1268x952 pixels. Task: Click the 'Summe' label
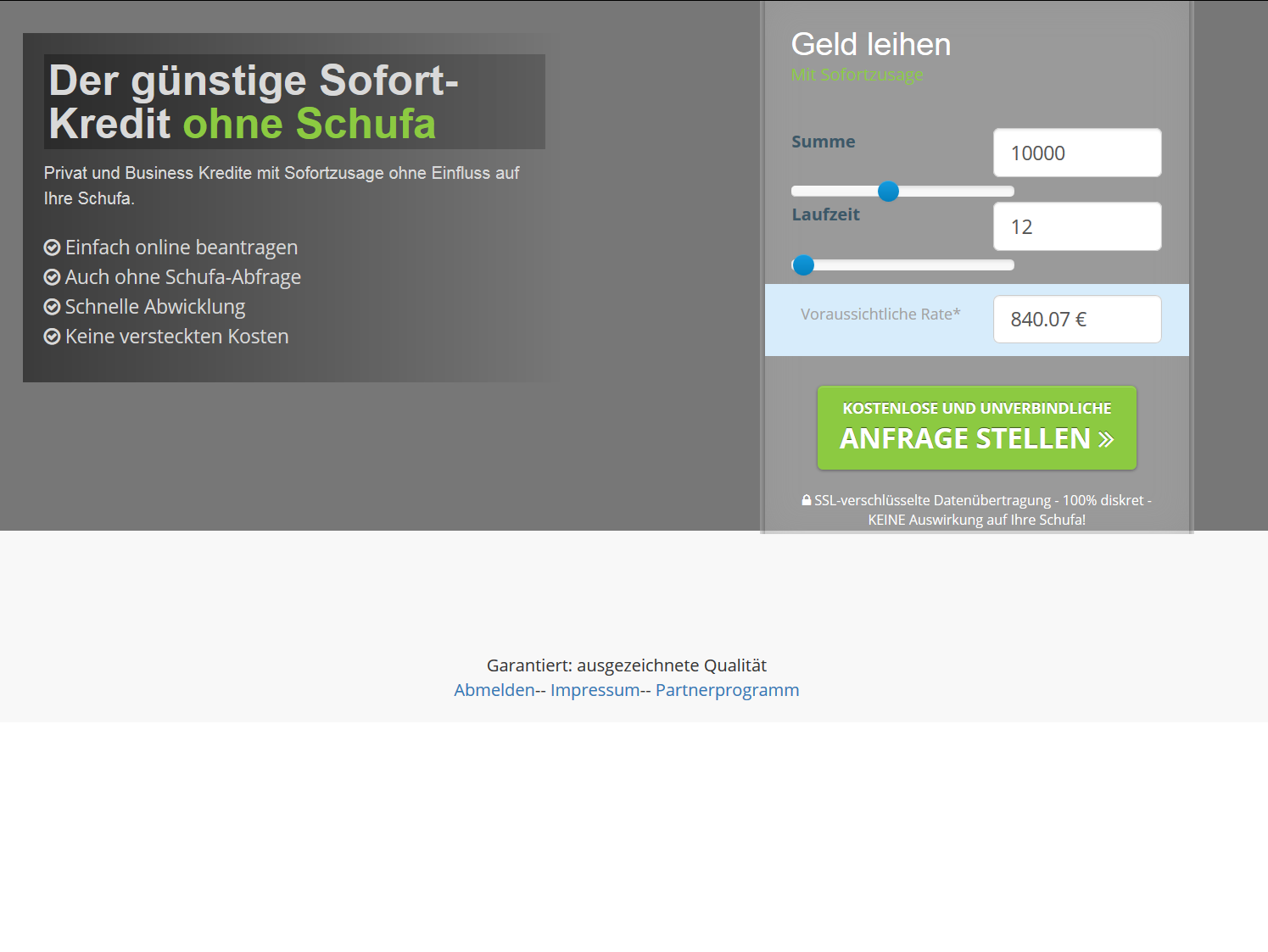[x=823, y=142]
